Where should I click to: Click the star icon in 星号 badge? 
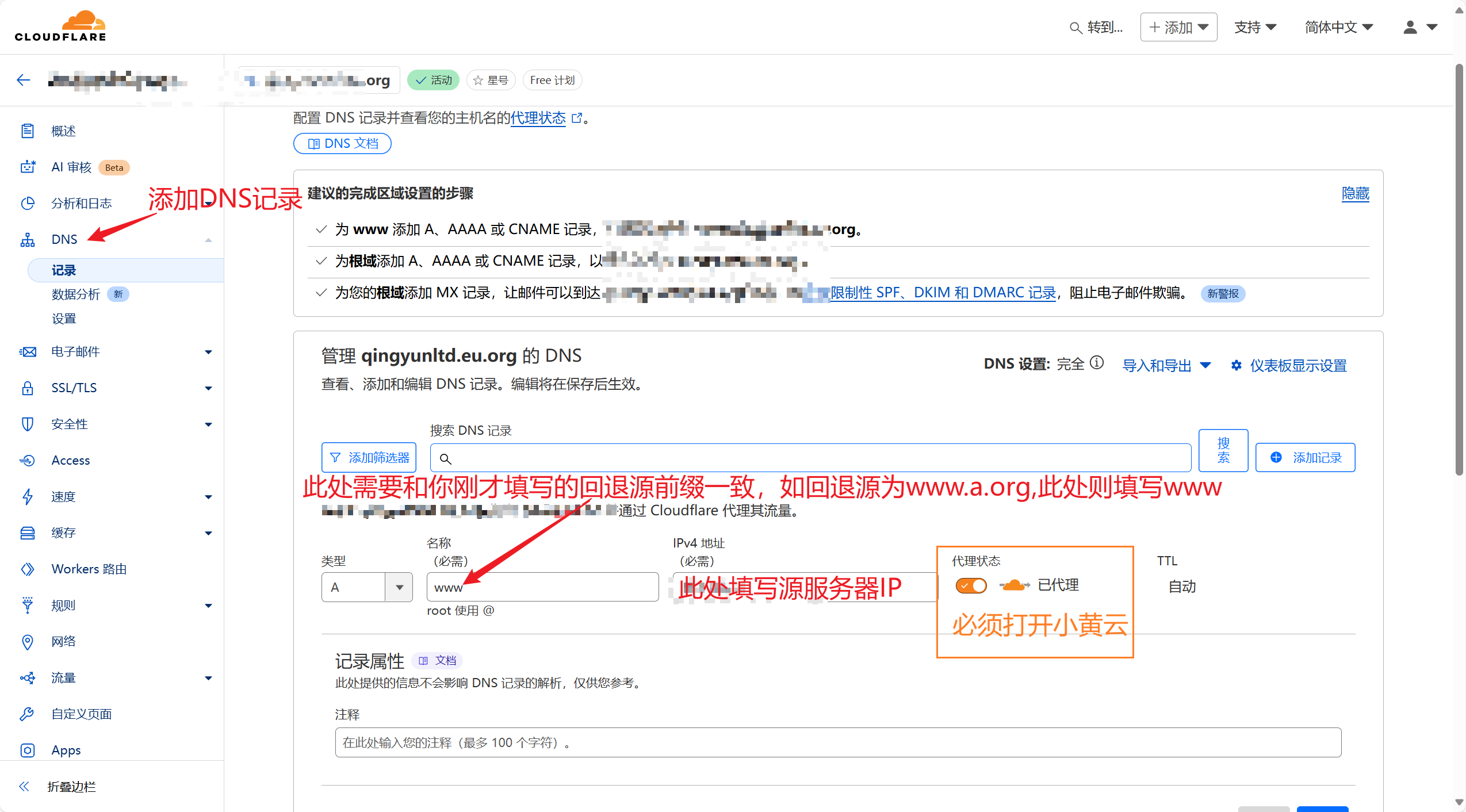tap(478, 81)
